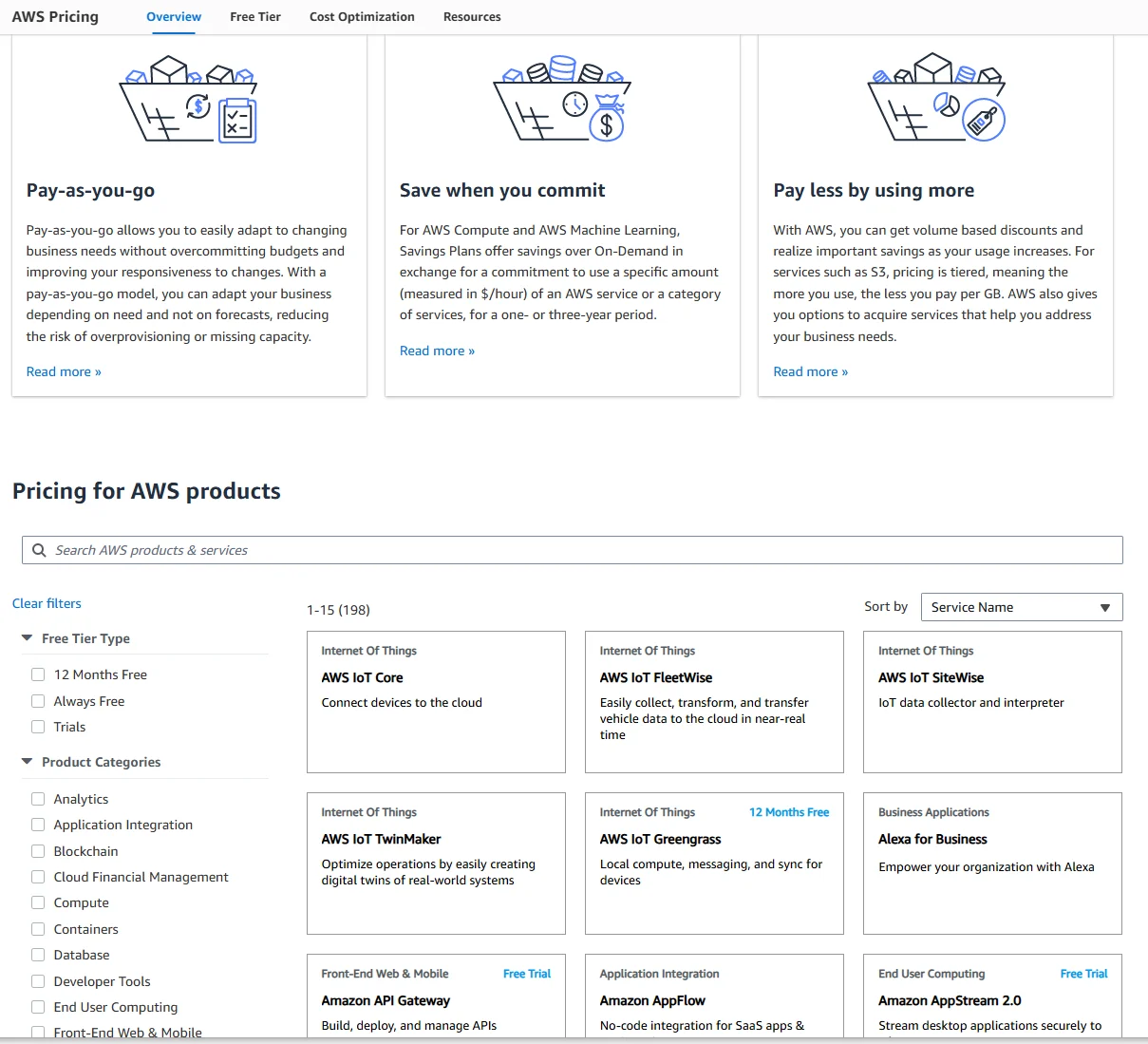Click the 1-15 (198) results count
This screenshot has width=1148, height=1044.
click(338, 610)
